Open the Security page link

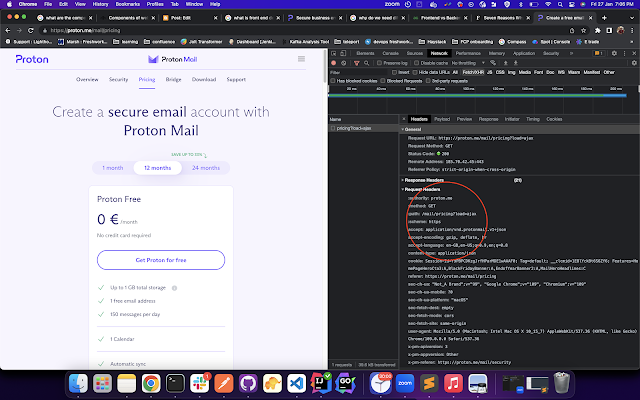coord(118,80)
